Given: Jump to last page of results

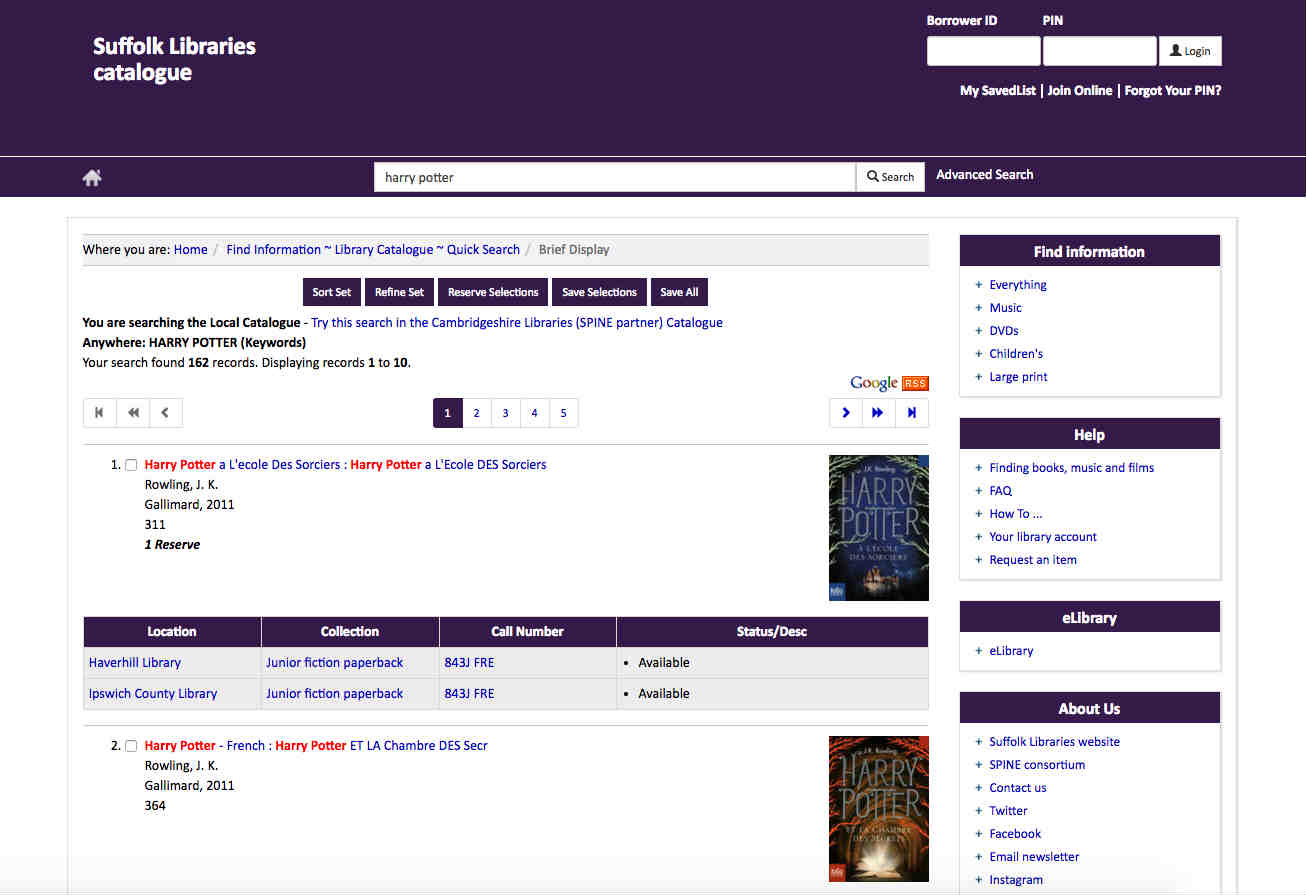Looking at the screenshot, I should pos(911,413).
